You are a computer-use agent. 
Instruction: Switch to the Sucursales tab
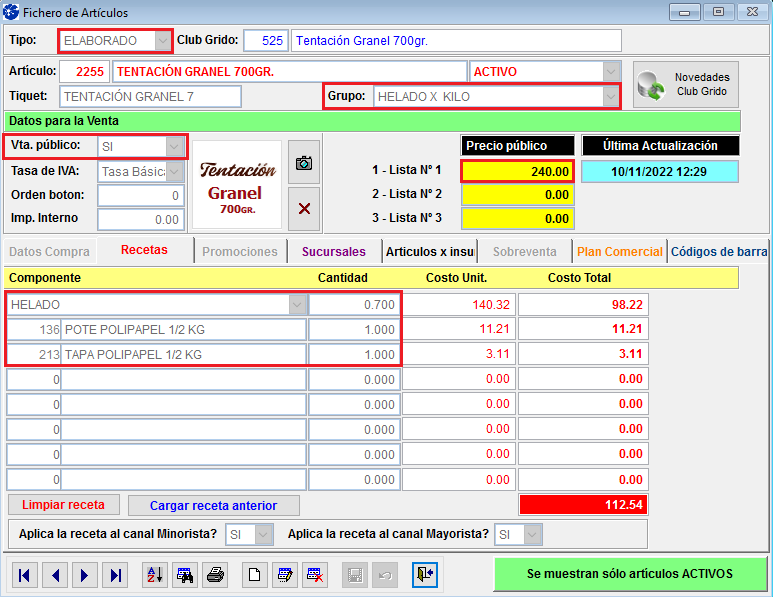point(333,252)
